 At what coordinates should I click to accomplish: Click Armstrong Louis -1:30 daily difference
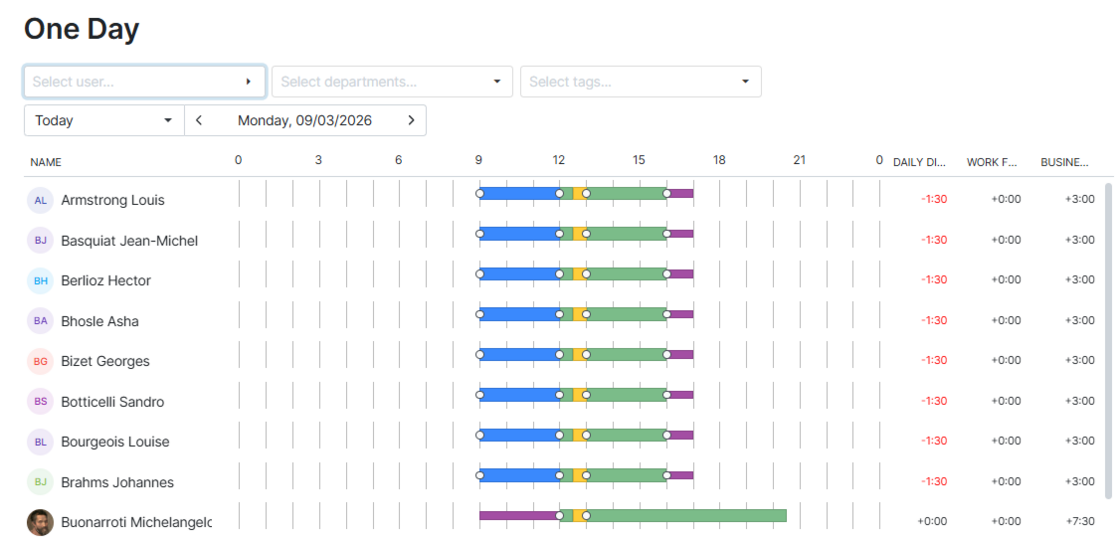pyautogui.click(x=934, y=199)
